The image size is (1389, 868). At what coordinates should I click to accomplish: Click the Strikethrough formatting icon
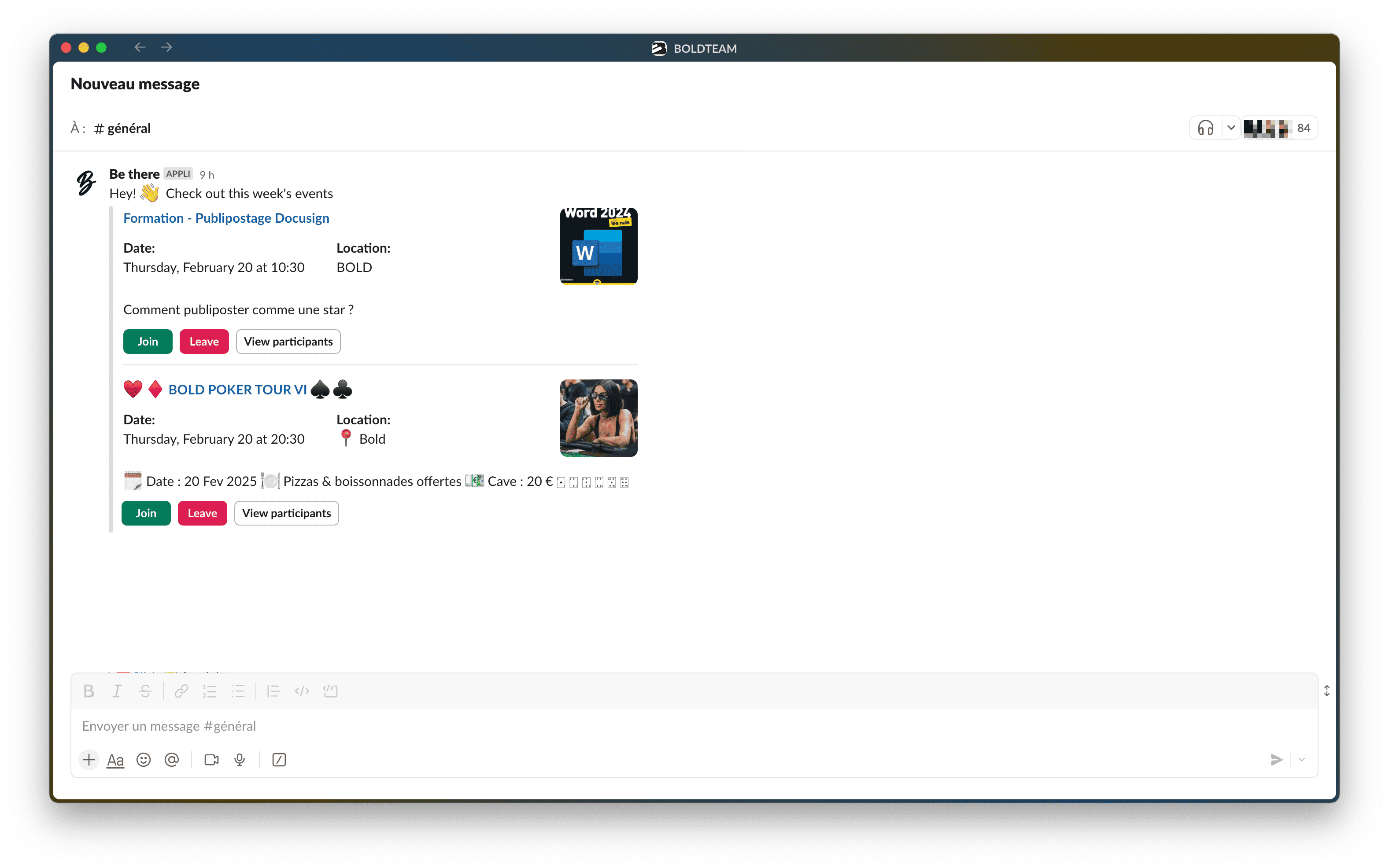pos(145,691)
